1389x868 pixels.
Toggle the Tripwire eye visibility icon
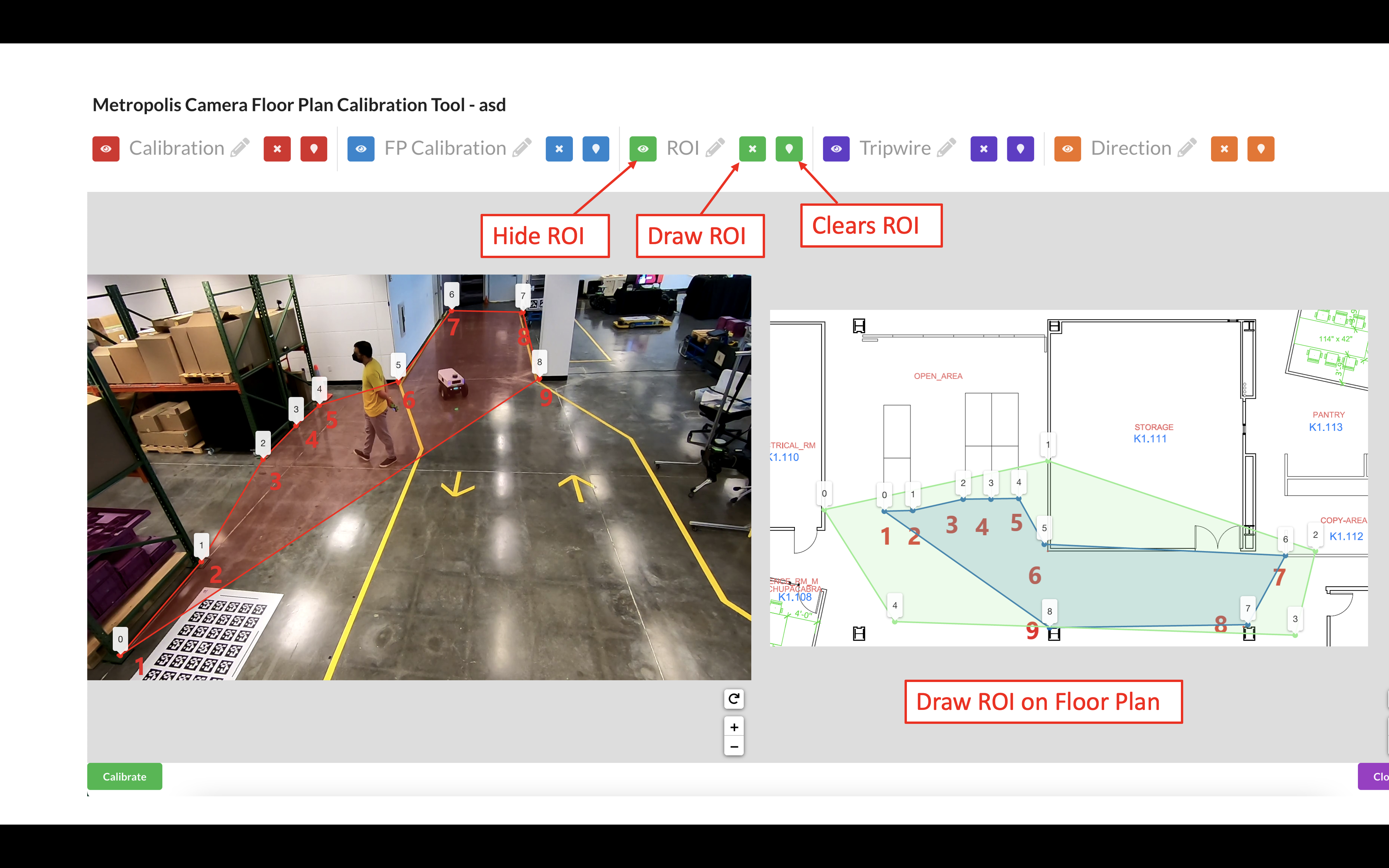point(836,149)
